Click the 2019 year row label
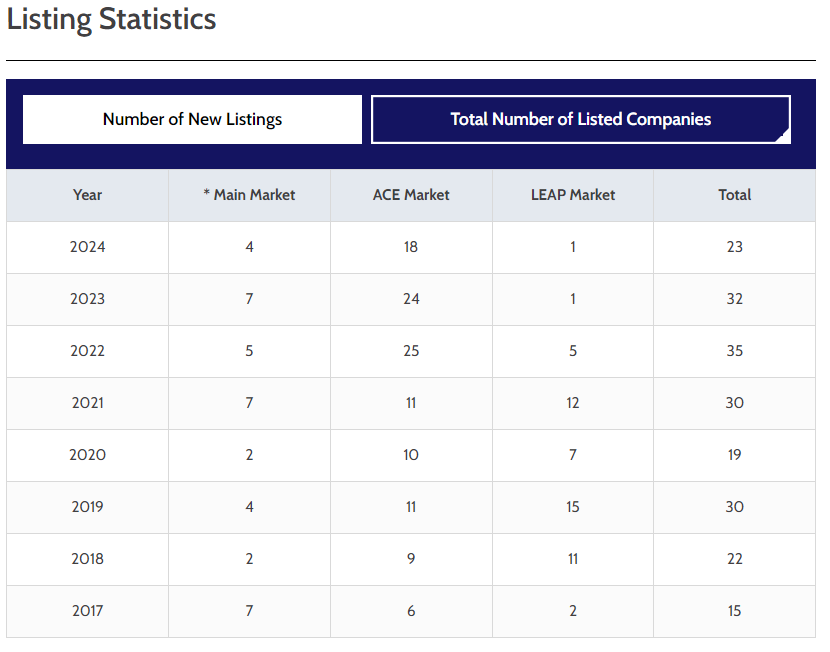The image size is (830, 652). tap(87, 507)
